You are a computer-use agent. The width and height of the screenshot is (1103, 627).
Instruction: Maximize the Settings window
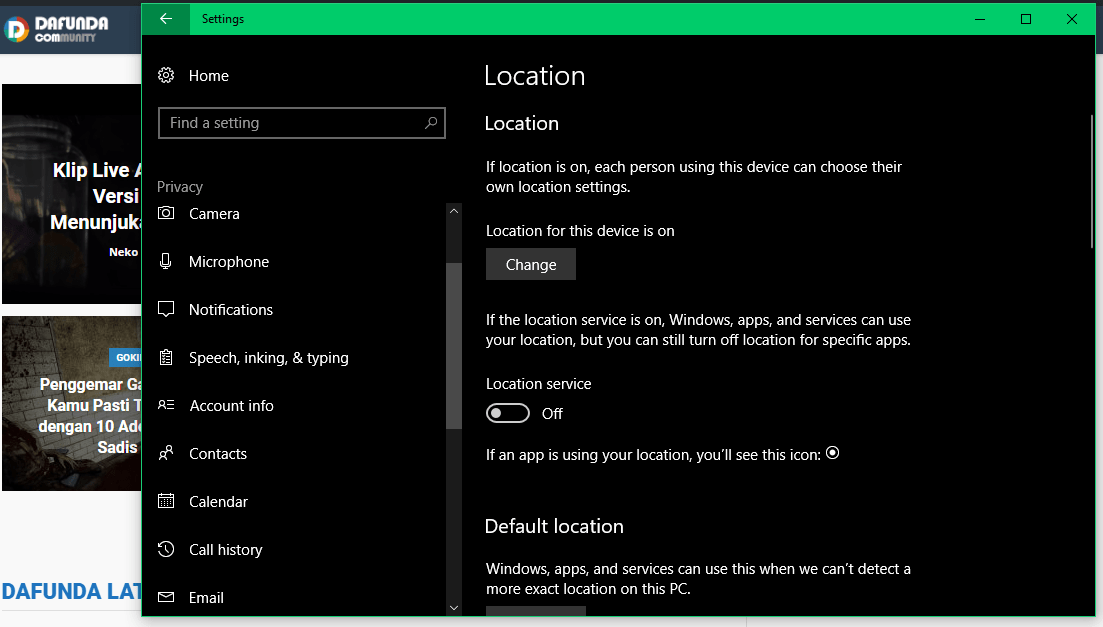point(1026,19)
